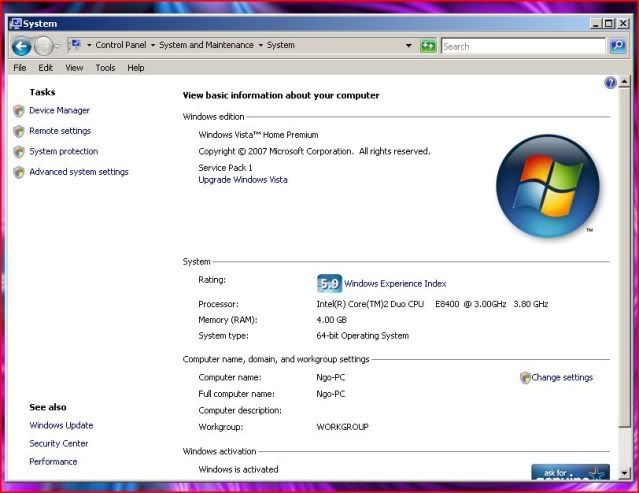The height and width of the screenshot is (493, 639).
Task: Open Remote settings task link
Action: 60,131
